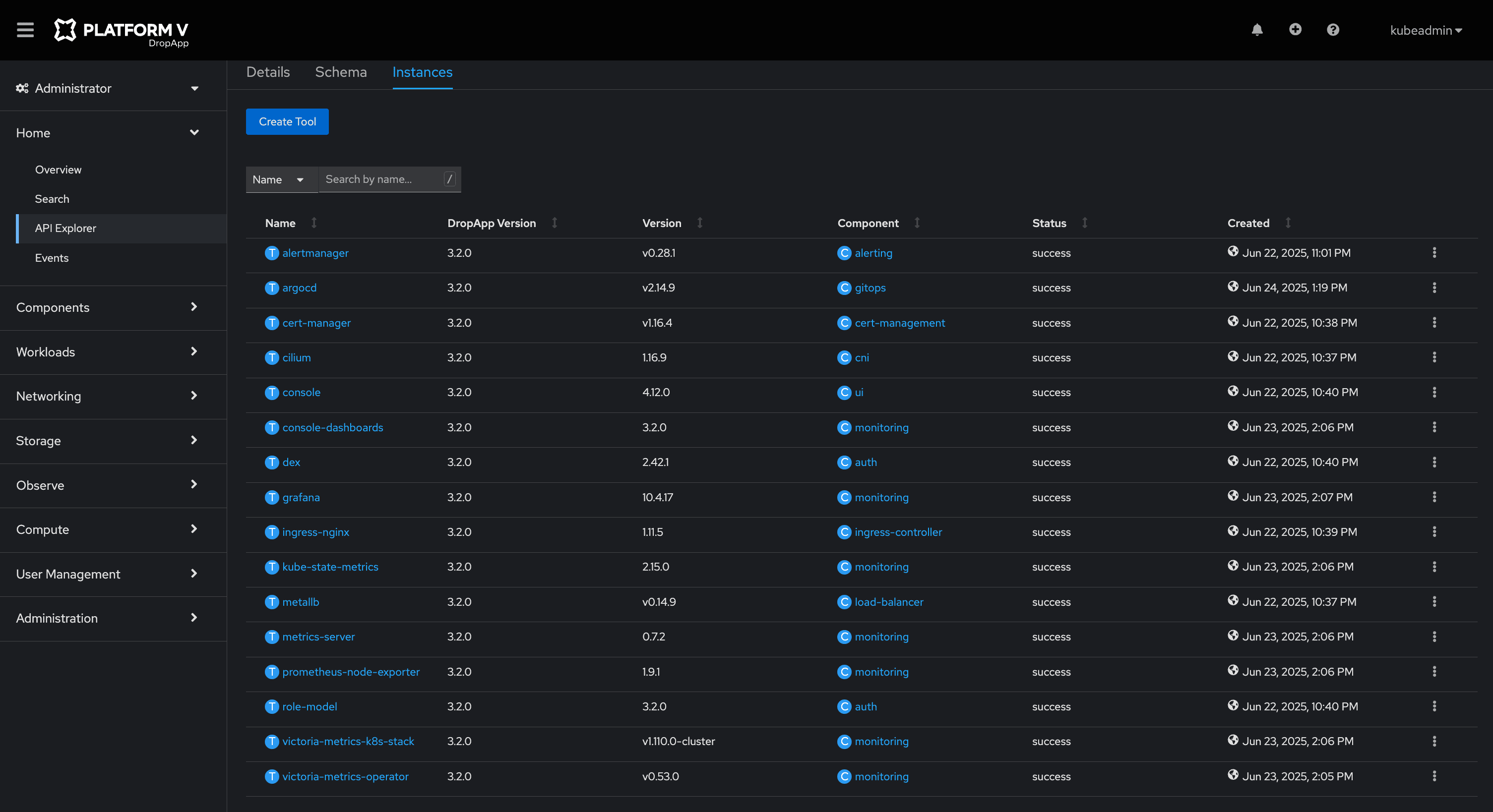
Task: Open the prometheus-node-exporter tool link
Action: click(351, 672)
